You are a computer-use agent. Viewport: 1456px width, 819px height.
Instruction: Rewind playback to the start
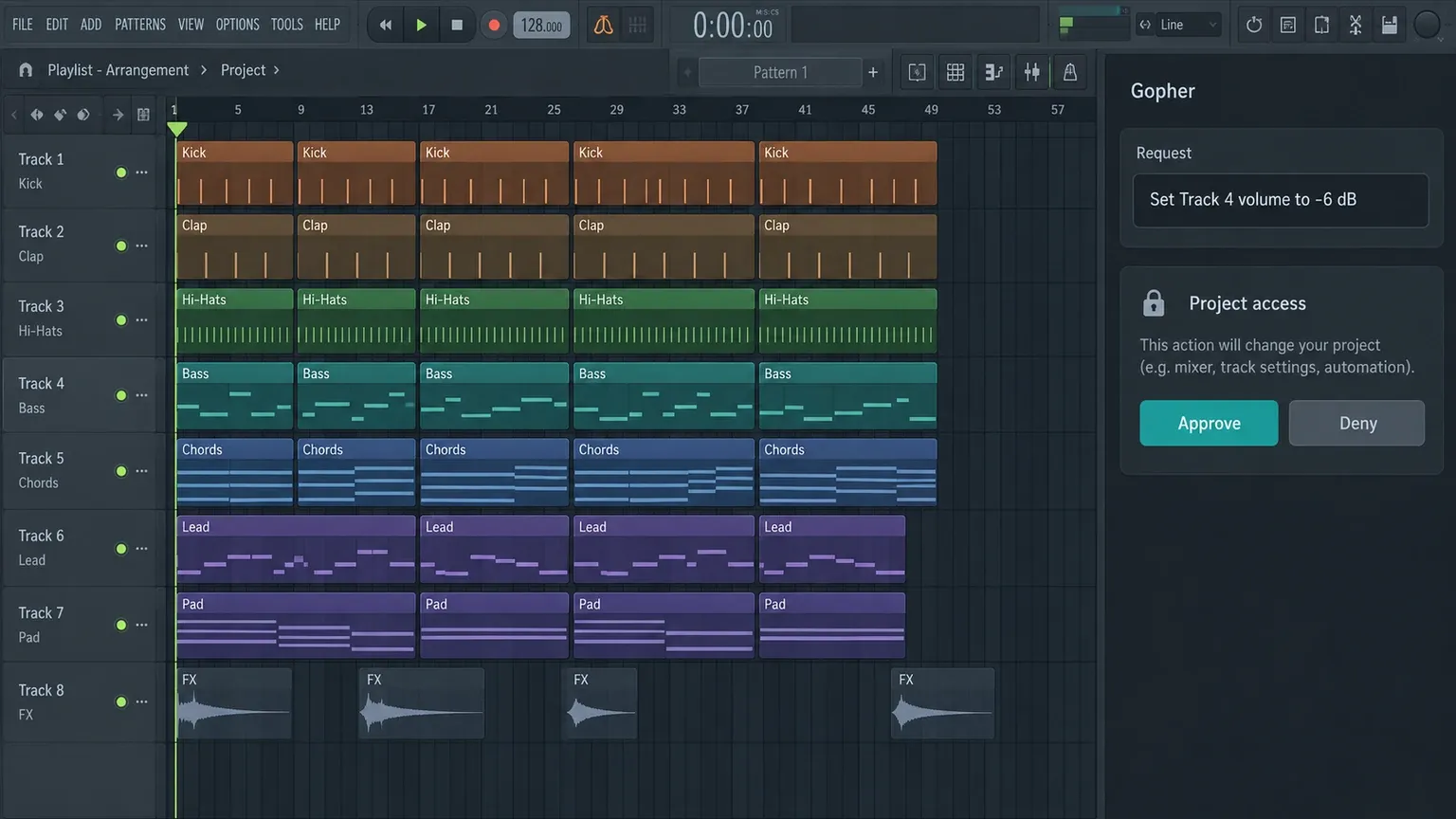[386, 26]
